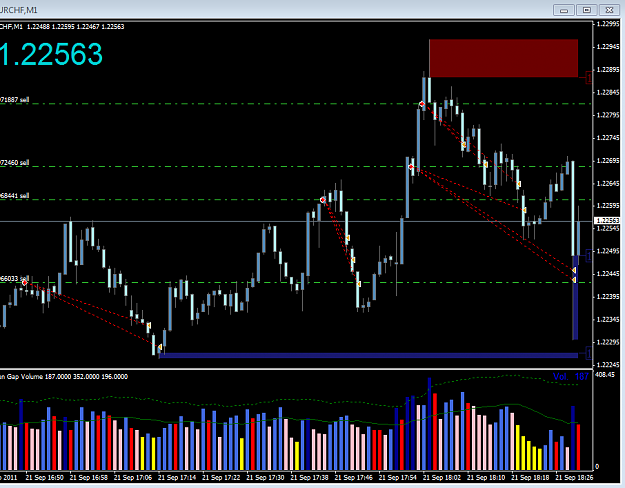
Task: Click time axis label 21 Sep 18:02
Action: click(x=442, y=477)
